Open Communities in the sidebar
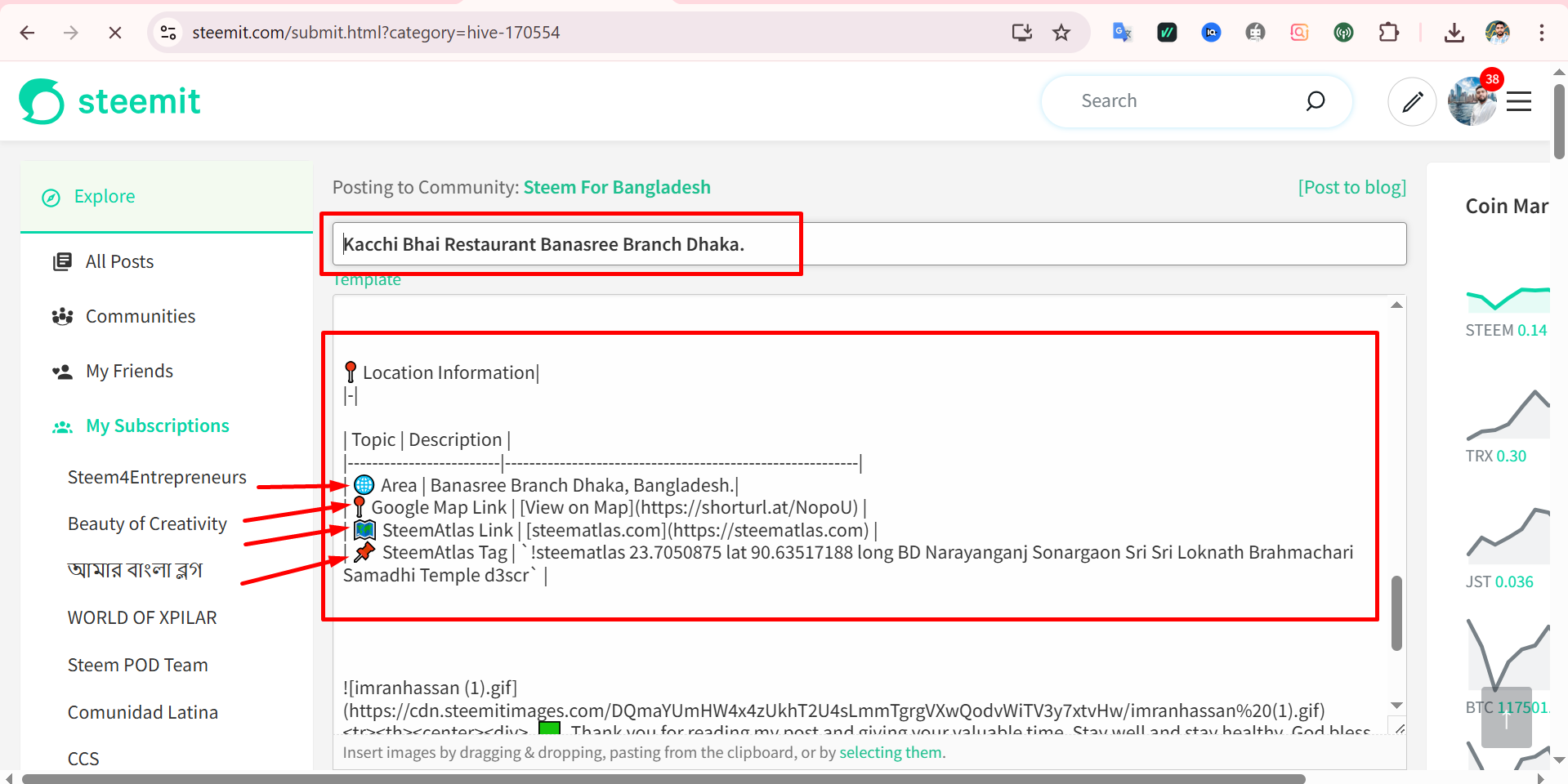 click(141, 316)
